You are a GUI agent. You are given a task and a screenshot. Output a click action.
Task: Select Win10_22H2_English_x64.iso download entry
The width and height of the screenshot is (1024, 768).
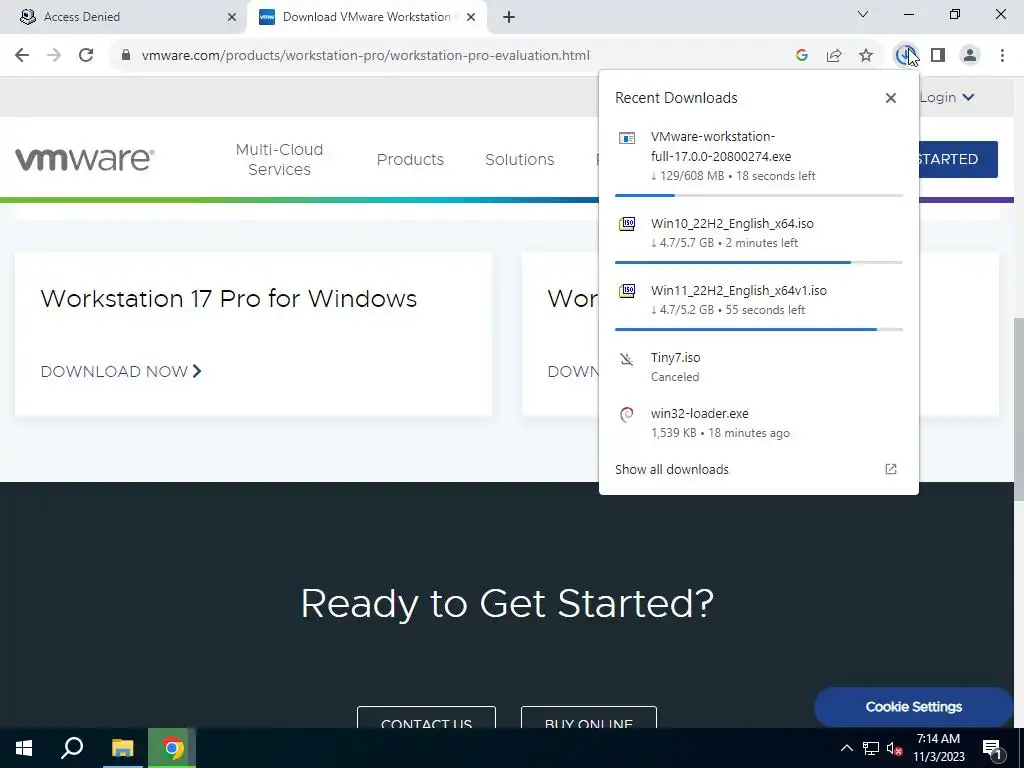[x=759, y=233]
